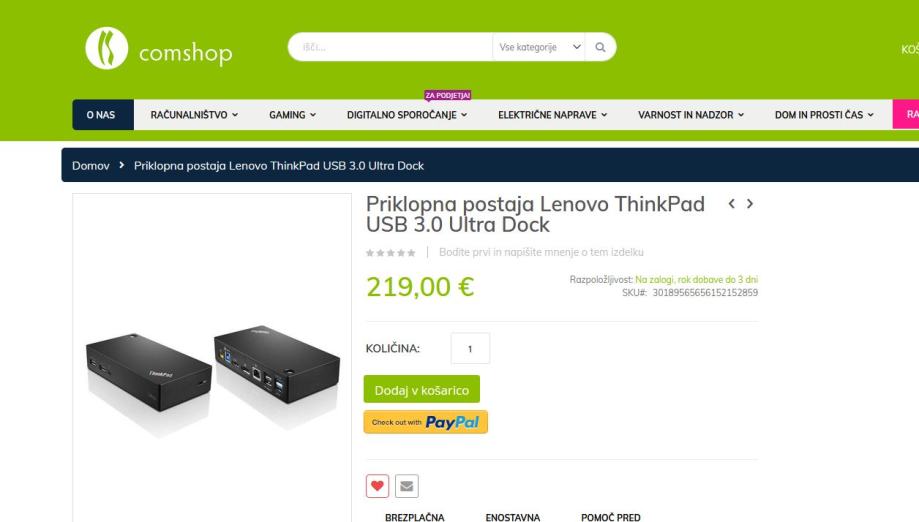
Task: Email product to a friend via envelope icon
Action: [407, 486]
